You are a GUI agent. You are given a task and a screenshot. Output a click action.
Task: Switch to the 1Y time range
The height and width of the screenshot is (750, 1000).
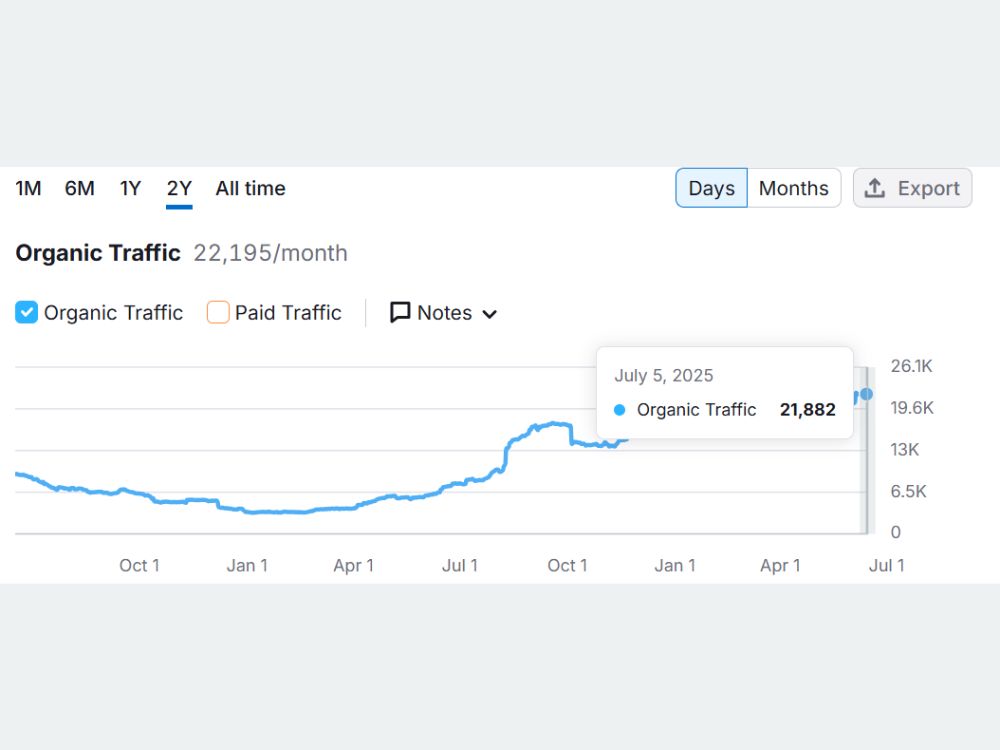130,188
